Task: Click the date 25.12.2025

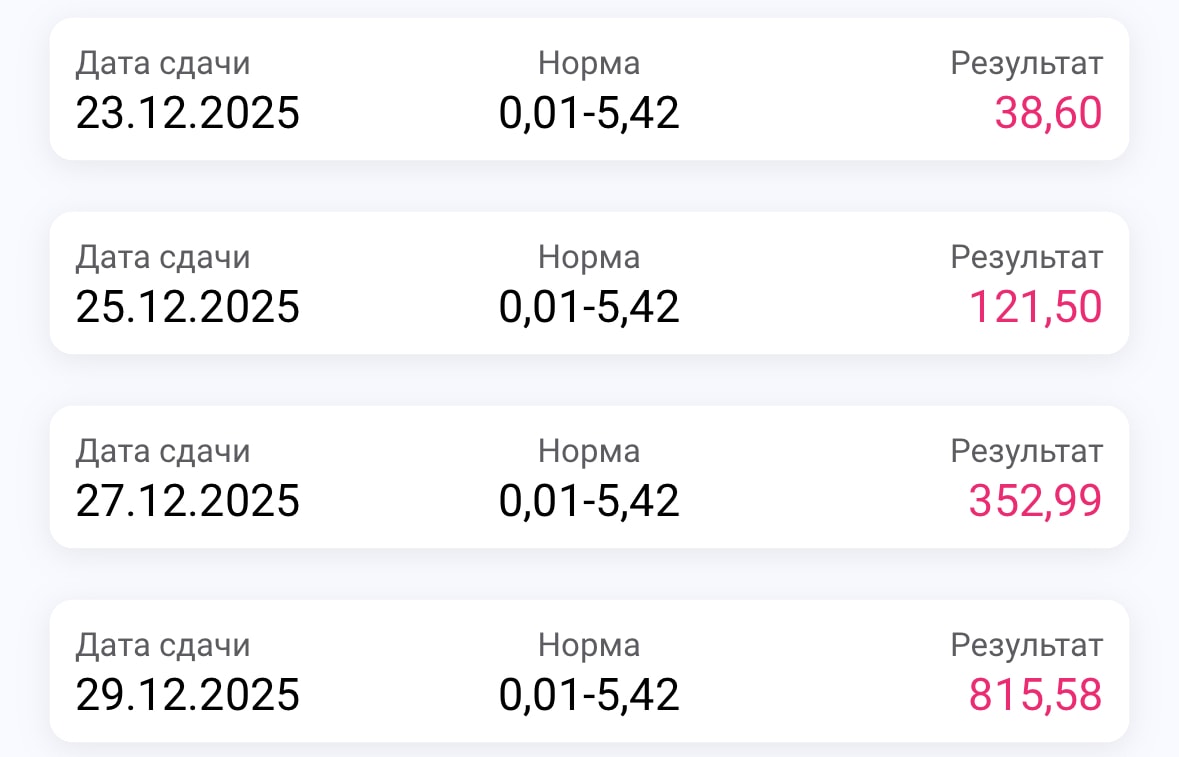Action: 188,307
